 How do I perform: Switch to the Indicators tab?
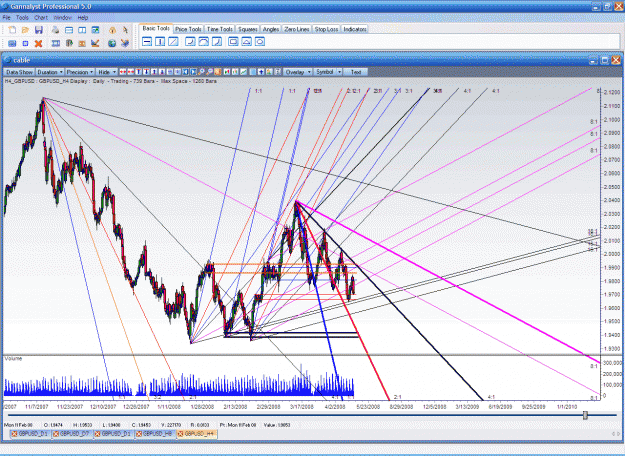point(355,29)
